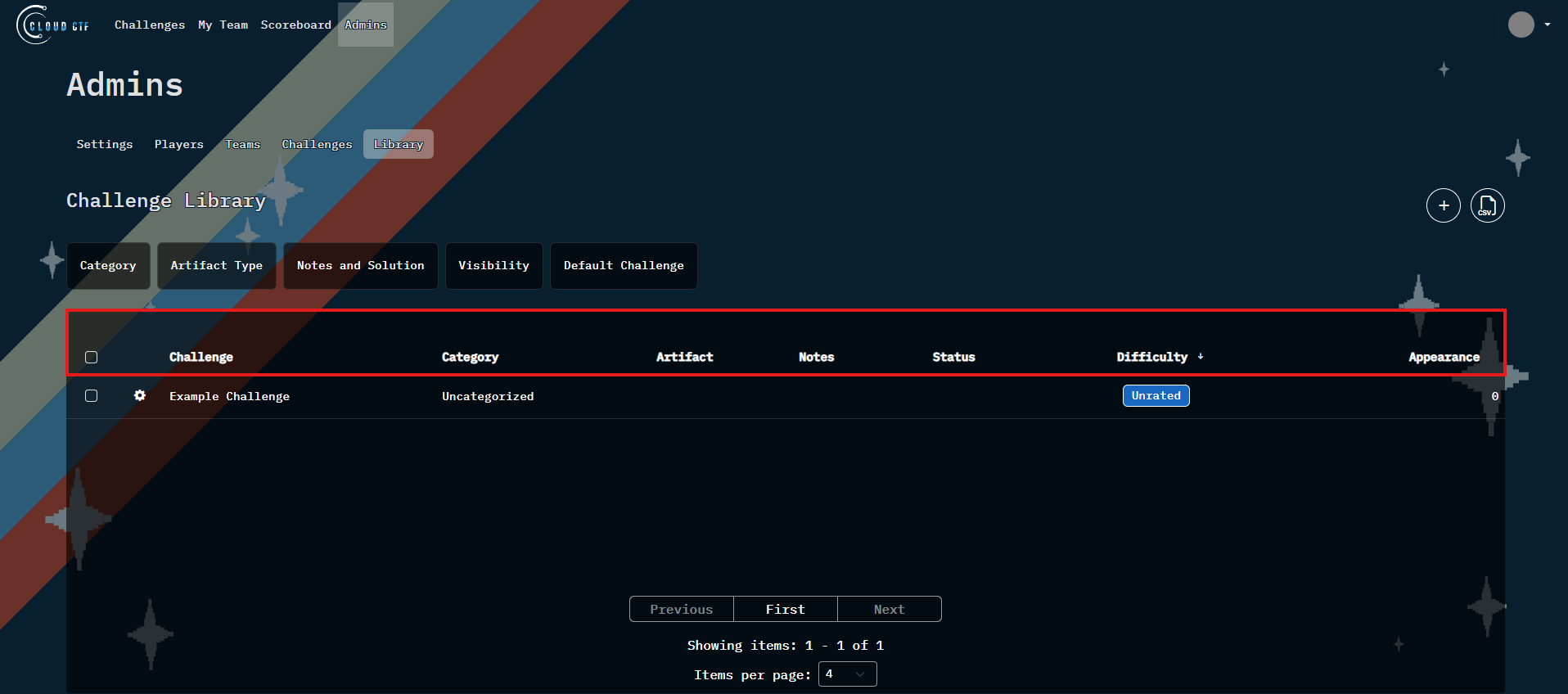The width and height of the screenshot is (1568, 694).
Task: Sort by Artifact column header
Action: 684,357
